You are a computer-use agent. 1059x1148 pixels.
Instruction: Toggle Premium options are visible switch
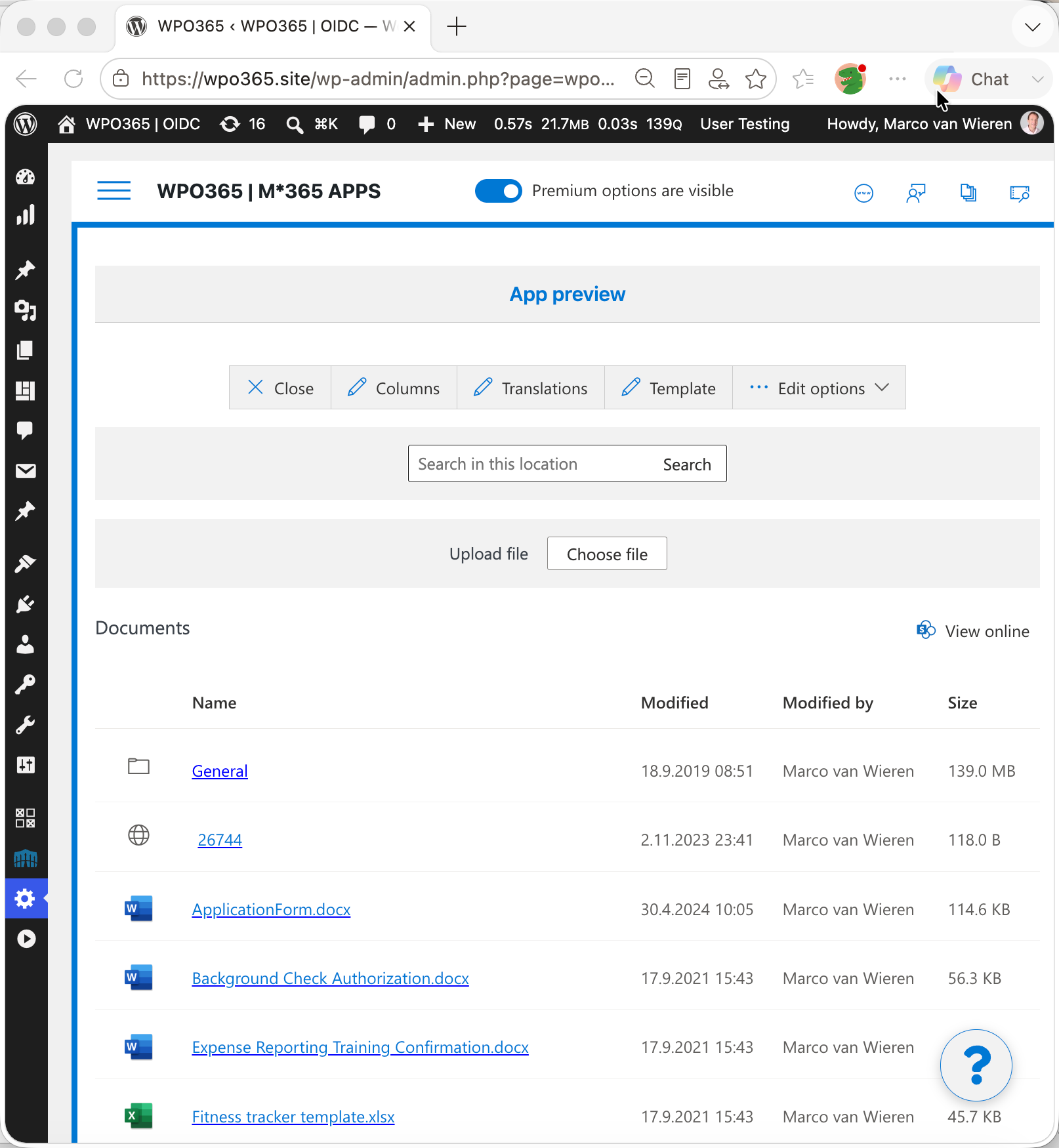click(498, 191)
